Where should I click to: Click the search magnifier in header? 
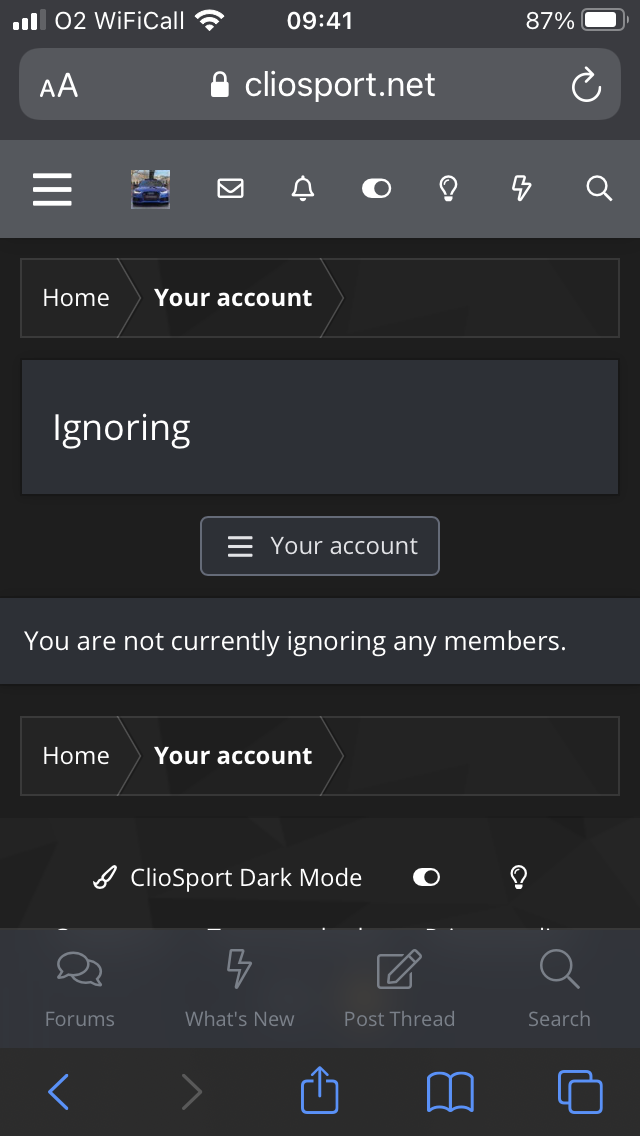[598, 188]
